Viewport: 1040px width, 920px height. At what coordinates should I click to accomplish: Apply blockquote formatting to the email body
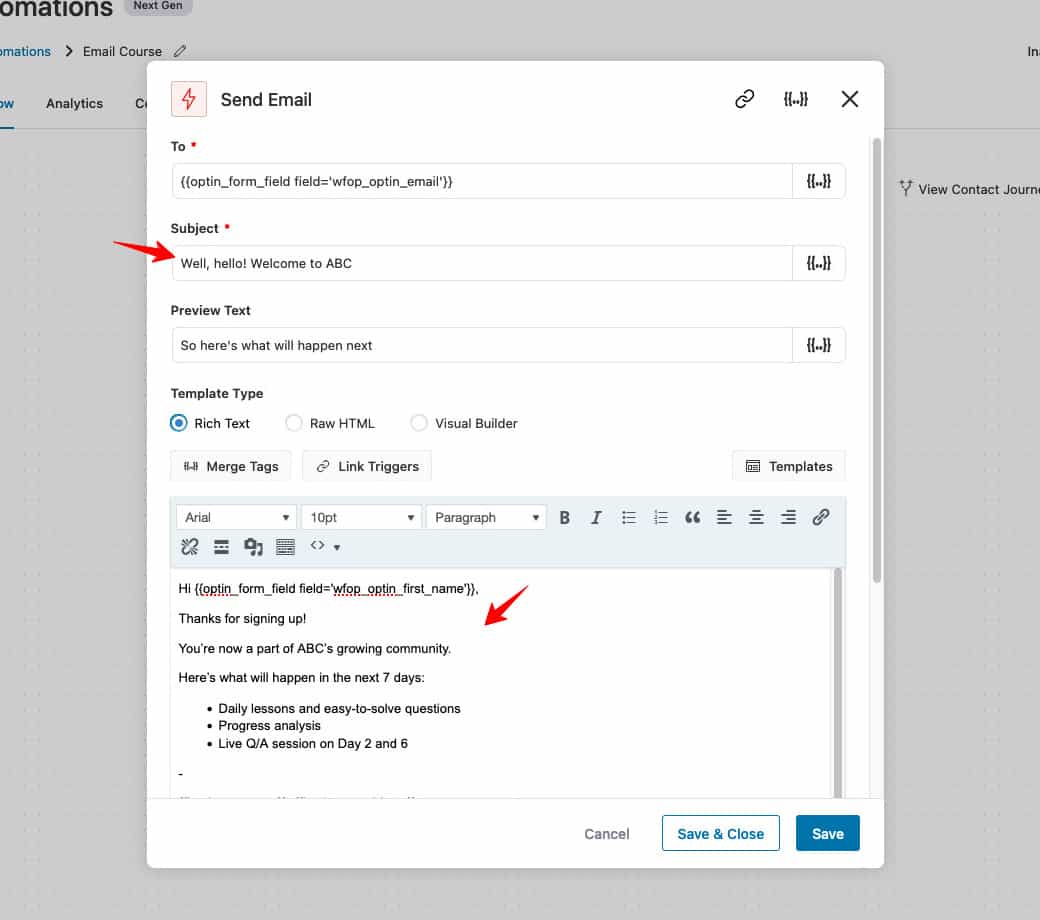(x=692, y=517)
